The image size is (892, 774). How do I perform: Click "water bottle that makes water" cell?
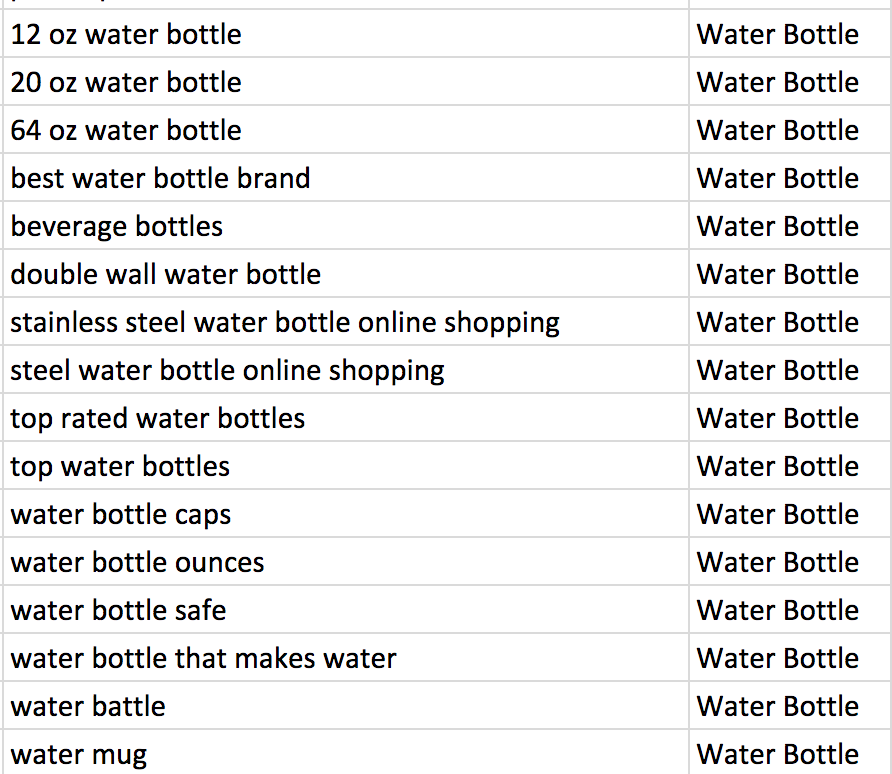coord(203,659)
